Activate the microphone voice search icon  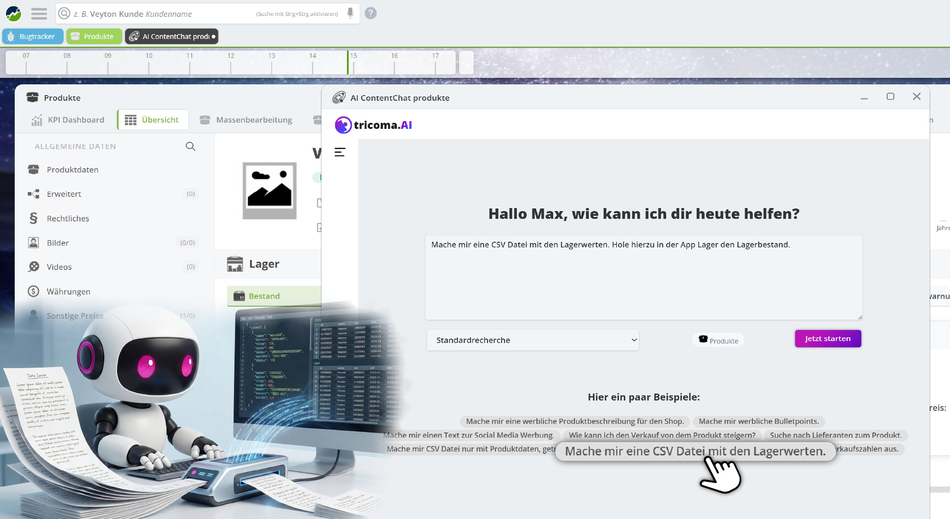point(350,13)
